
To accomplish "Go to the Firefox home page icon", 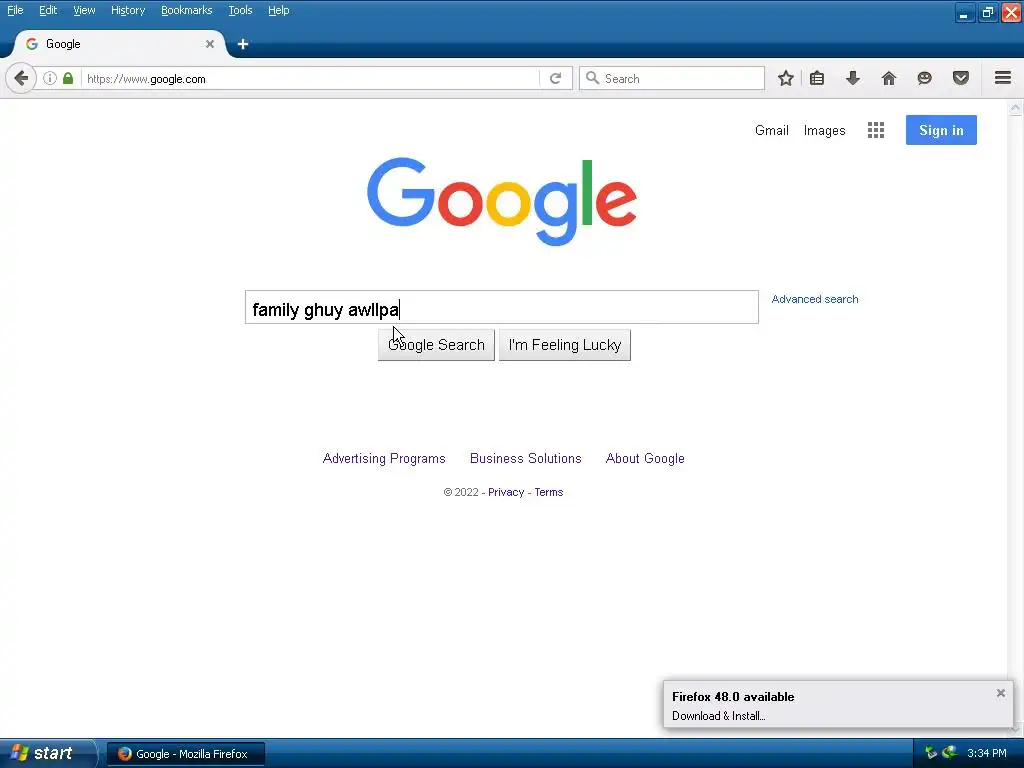I will (x=889, y=78).
